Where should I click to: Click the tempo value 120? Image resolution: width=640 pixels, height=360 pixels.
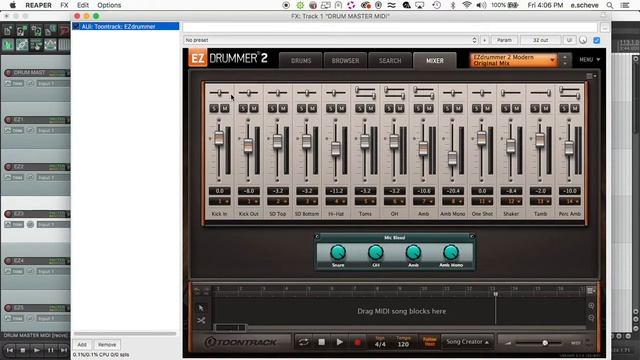[x=403, y=344]
